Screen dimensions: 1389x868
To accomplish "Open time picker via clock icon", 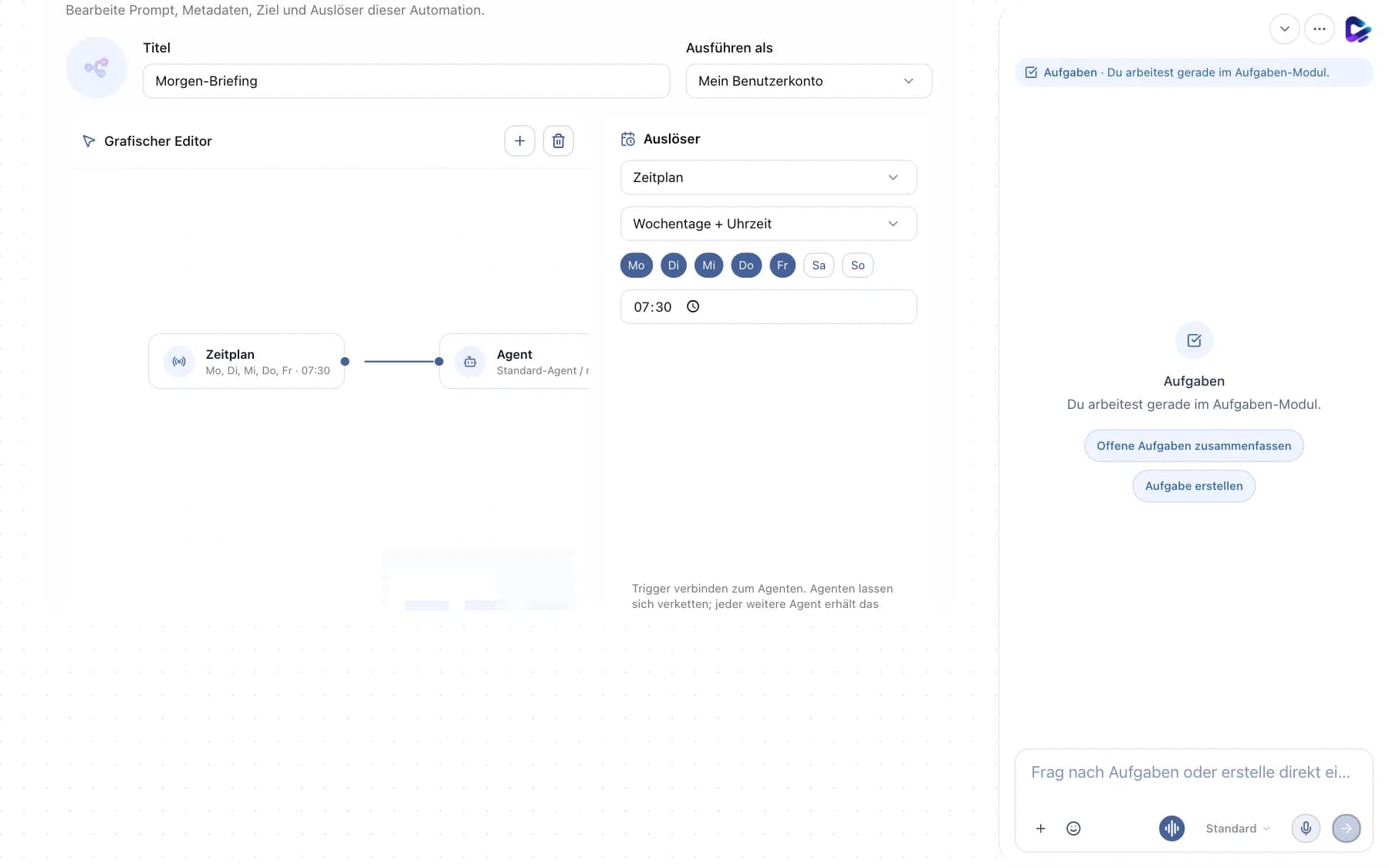I will 693,306.
